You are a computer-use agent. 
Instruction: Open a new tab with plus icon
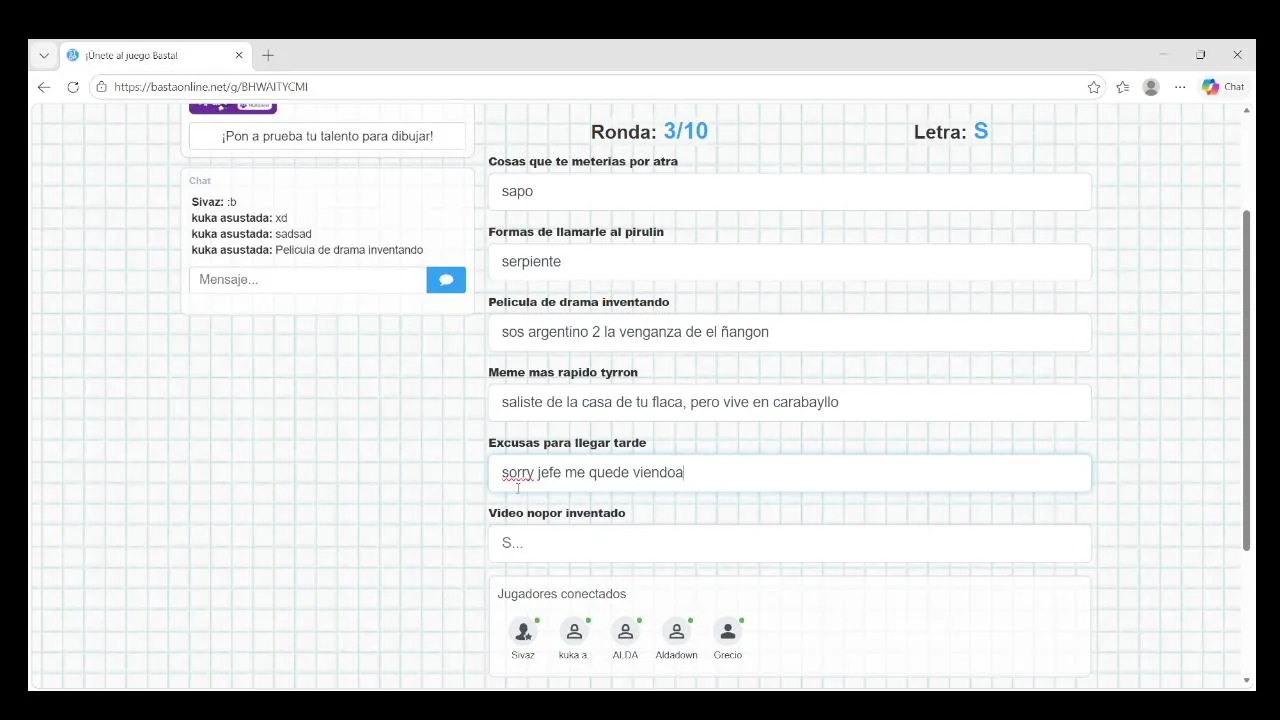coord(268,56)
